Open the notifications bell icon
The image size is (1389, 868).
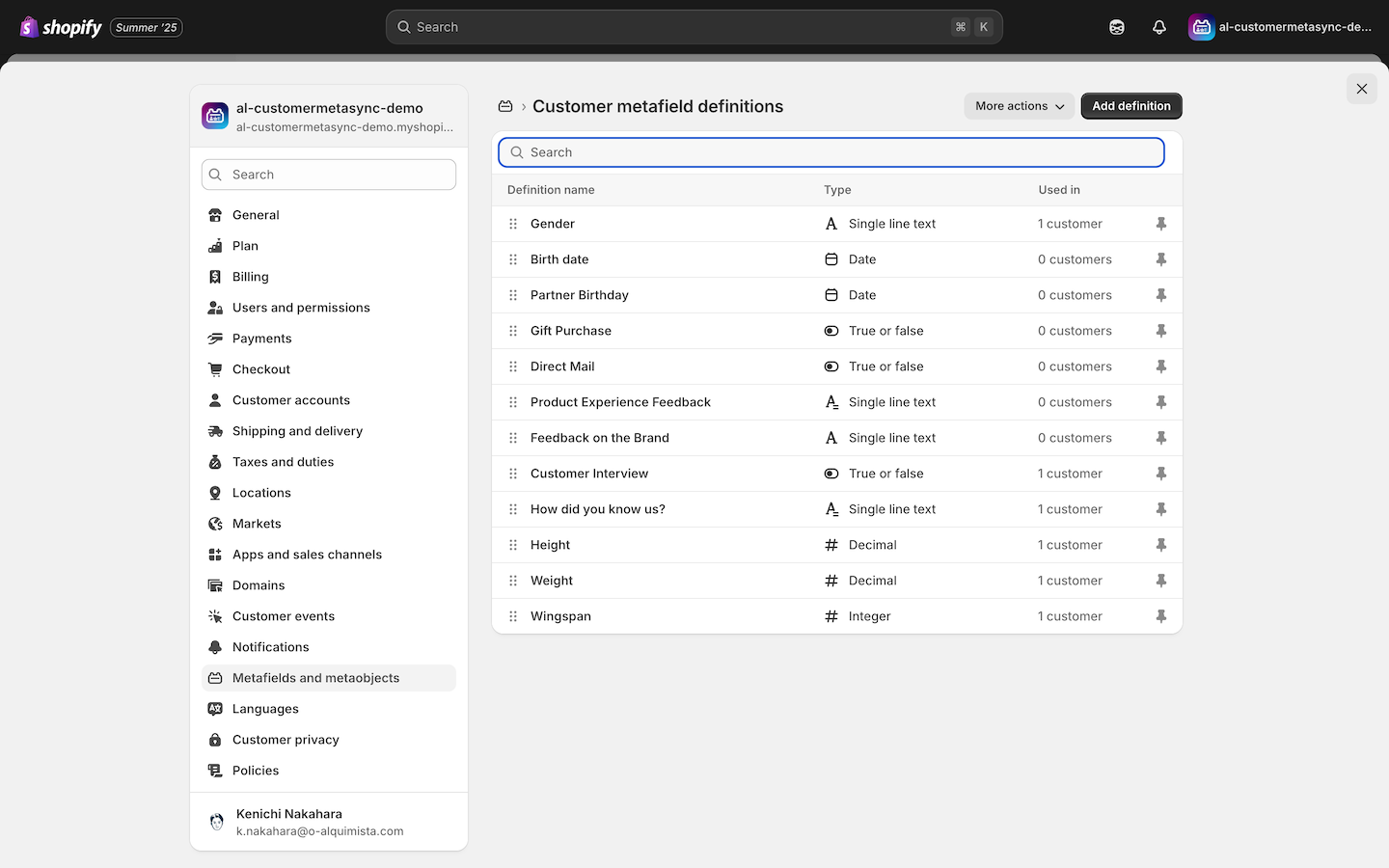pyautogui.click(x=1159, y=27)
